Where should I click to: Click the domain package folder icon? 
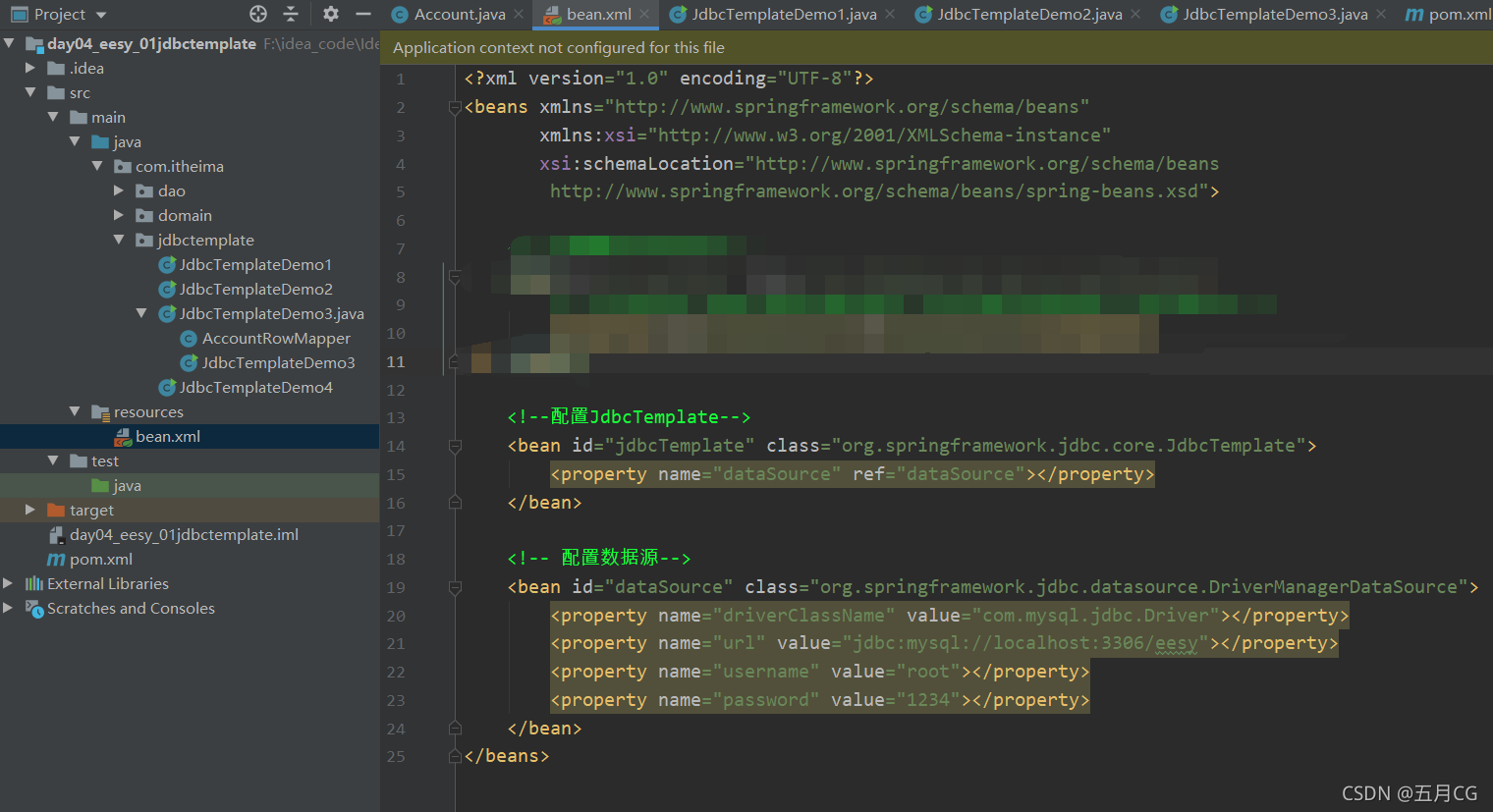[x=144, y=215]
